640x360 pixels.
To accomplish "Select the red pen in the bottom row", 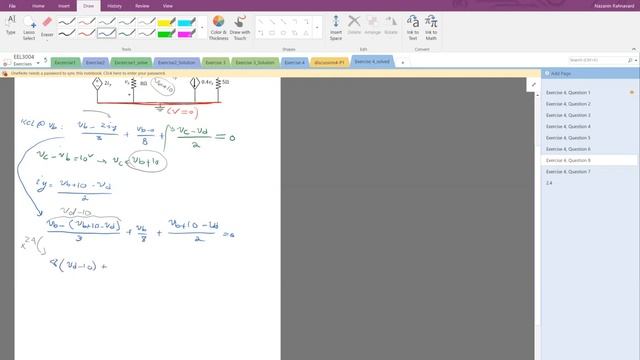I will pyautogui.click(x=87, y=33).
